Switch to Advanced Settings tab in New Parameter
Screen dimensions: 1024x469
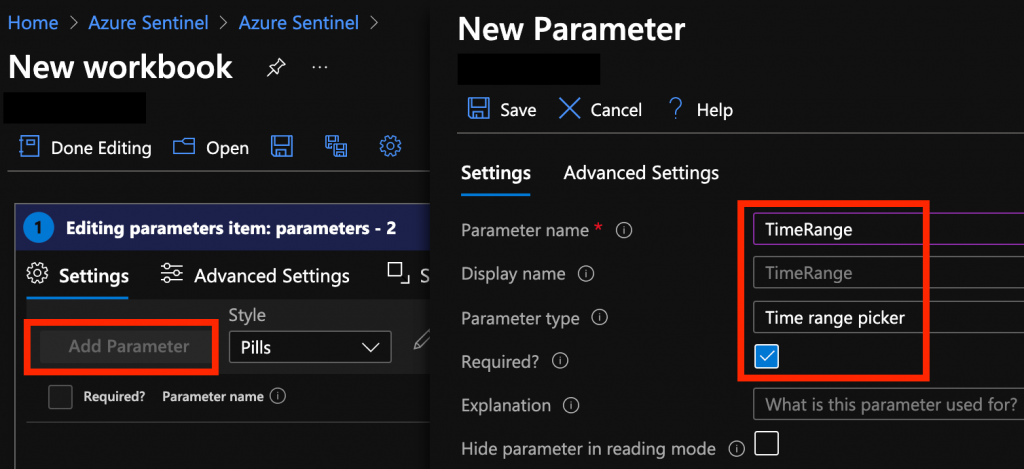point(641,173)
